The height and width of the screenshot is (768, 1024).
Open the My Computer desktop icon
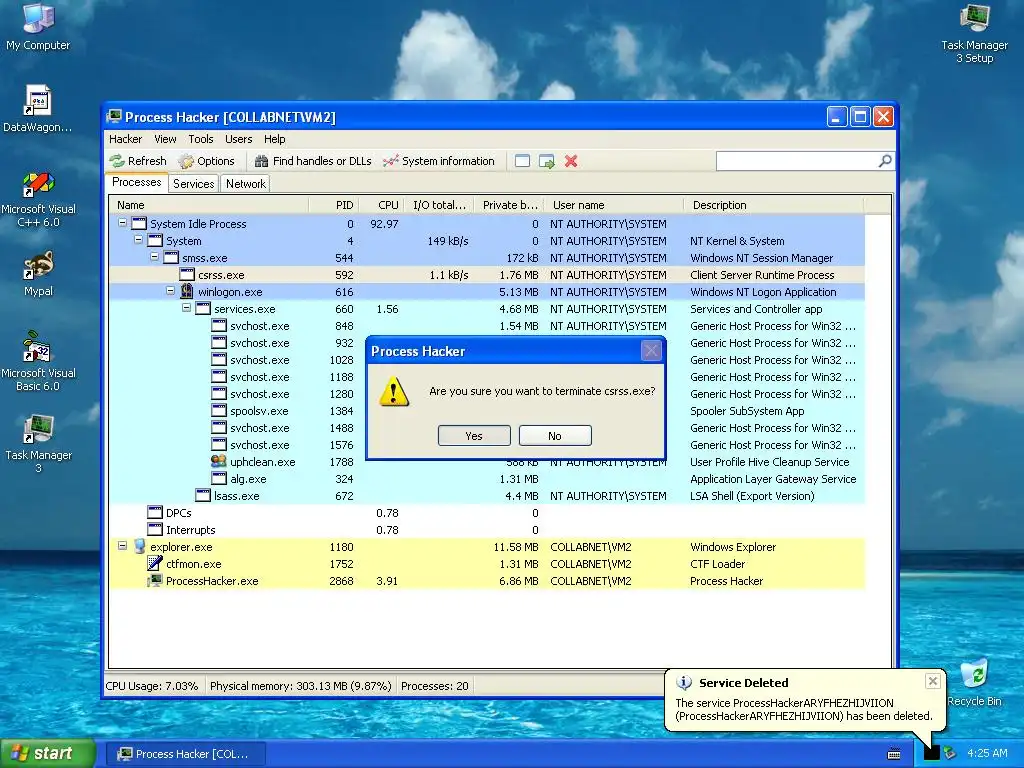click(38, 26)
